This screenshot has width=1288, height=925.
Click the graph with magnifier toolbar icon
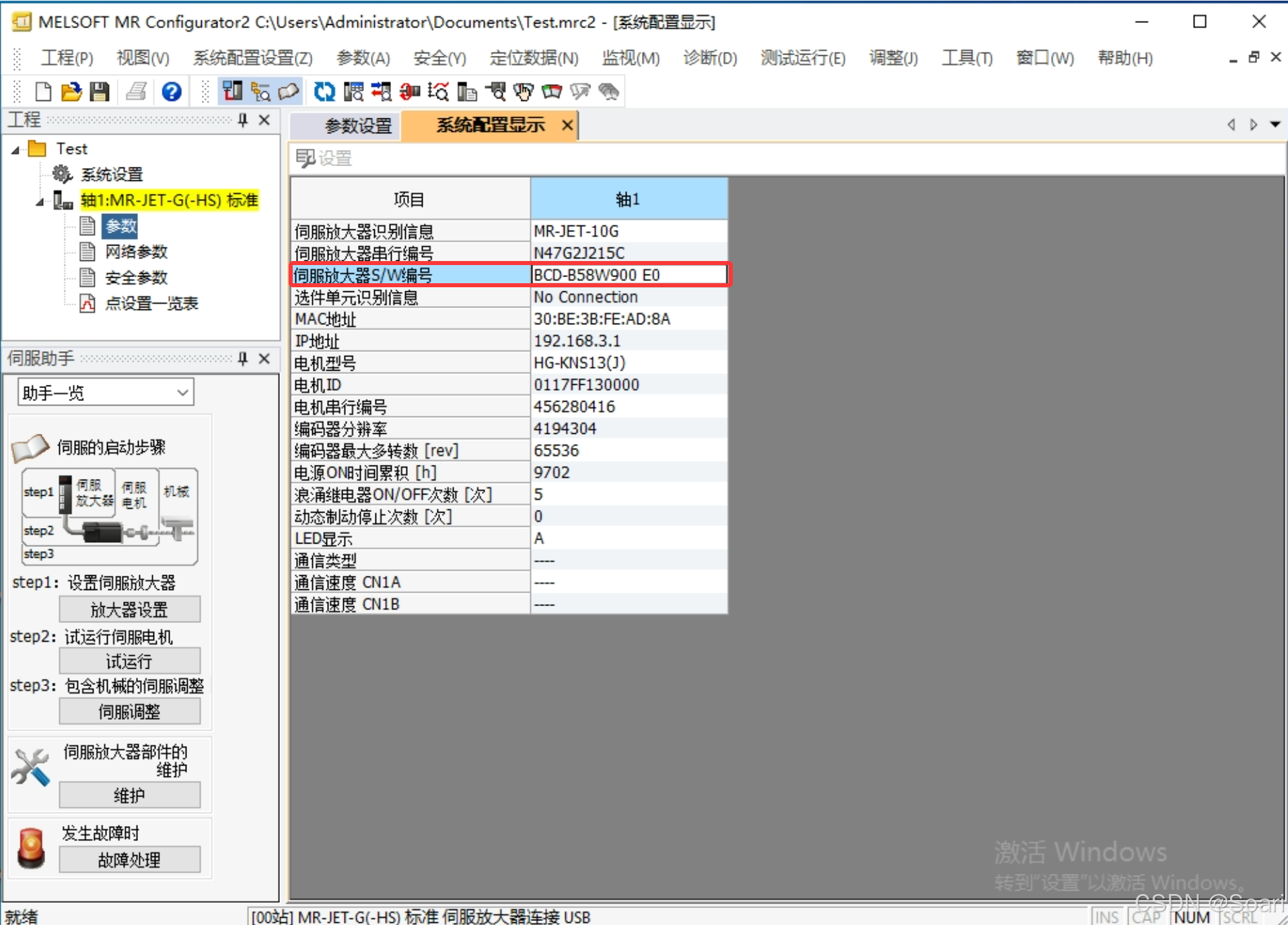point(437,91)
